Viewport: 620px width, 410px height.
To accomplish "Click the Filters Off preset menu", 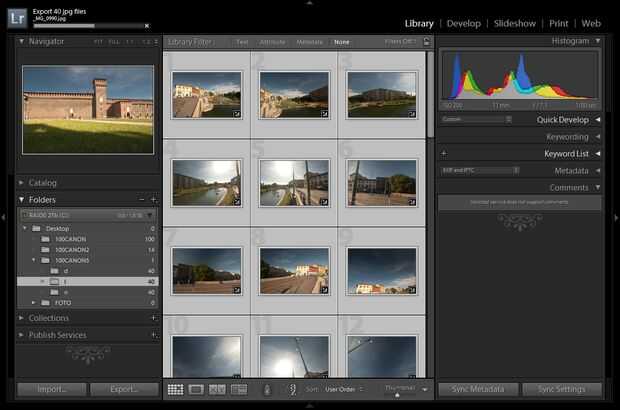I will (400, 41).
